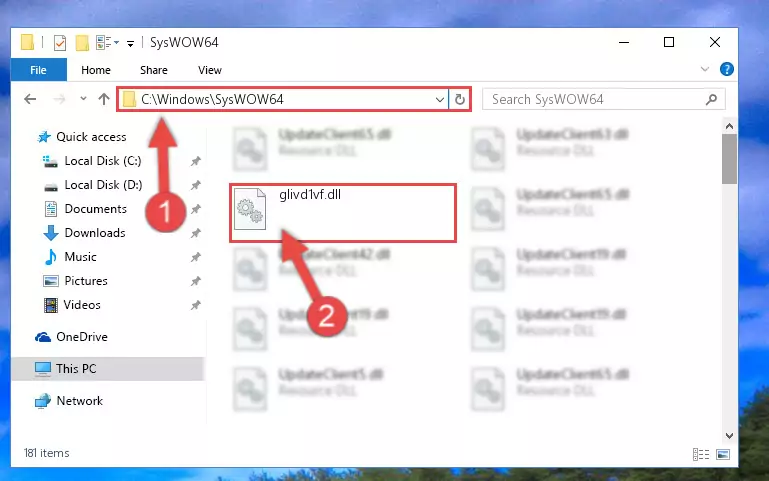
Task: Expand the address bar history dropdown
Action: pos(439,100)
